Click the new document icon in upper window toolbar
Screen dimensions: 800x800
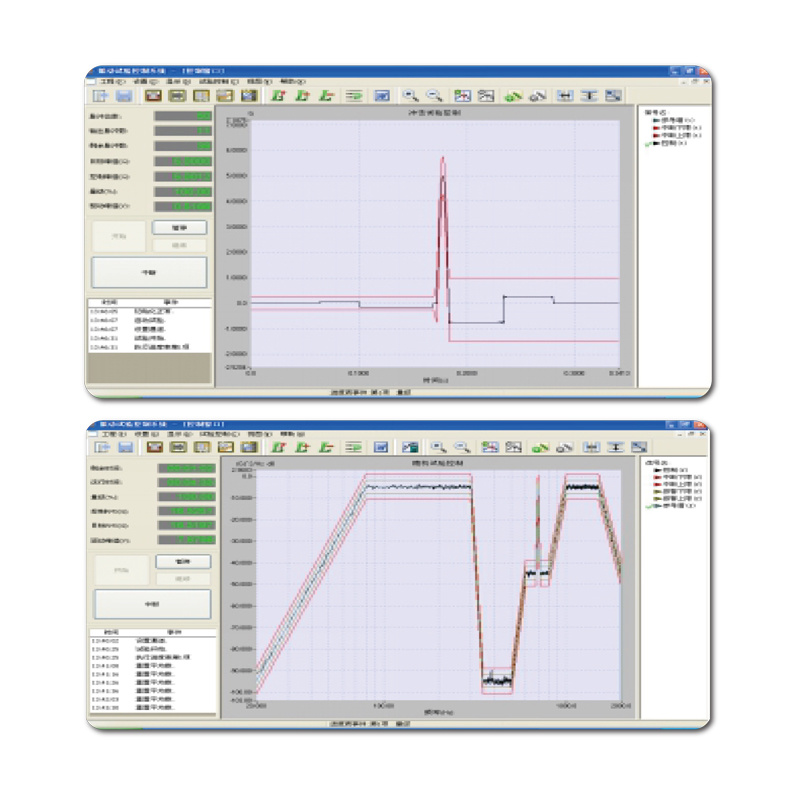101,96
